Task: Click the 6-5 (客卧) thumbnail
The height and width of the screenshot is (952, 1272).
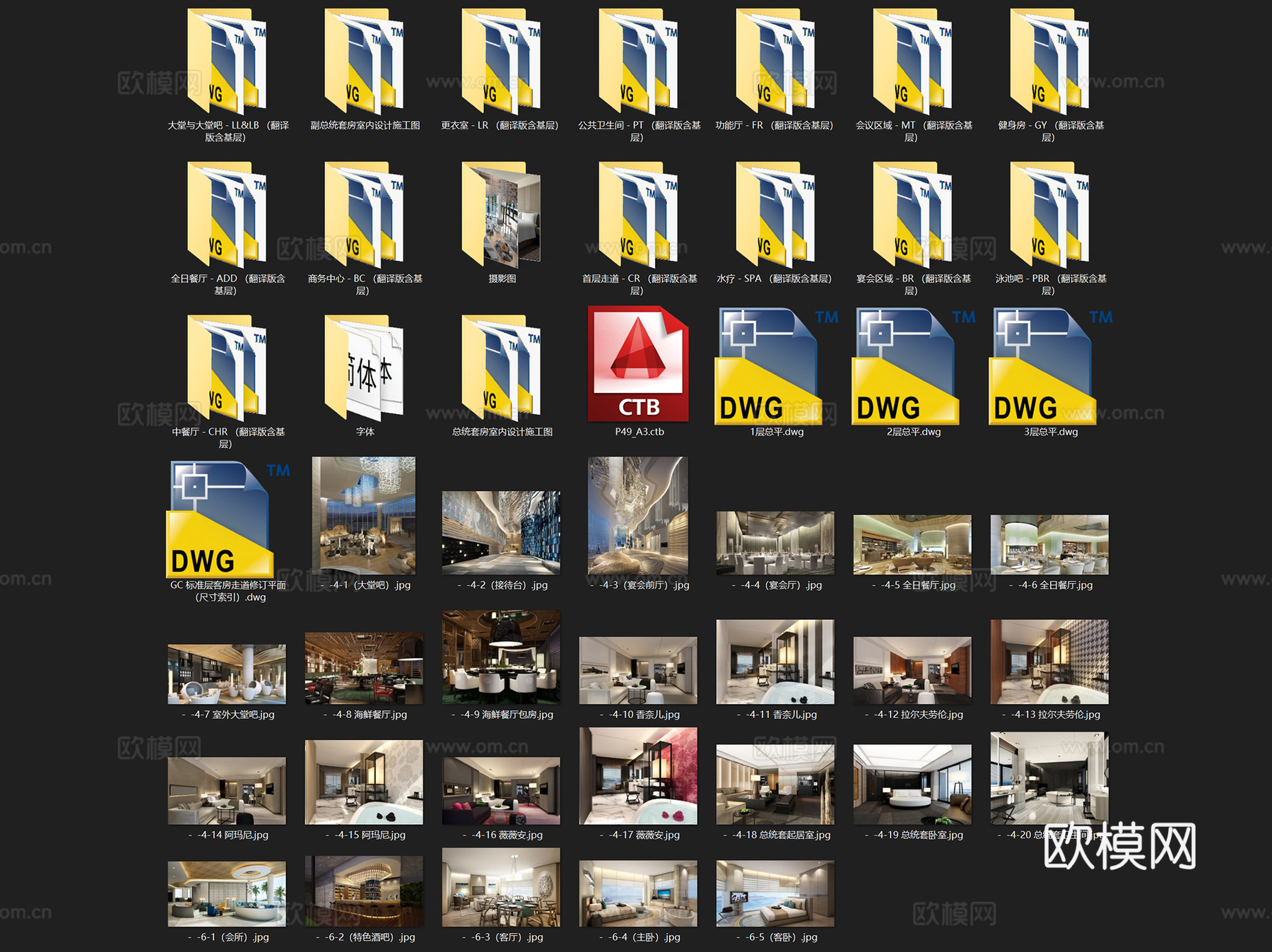Action: point(775,893)
